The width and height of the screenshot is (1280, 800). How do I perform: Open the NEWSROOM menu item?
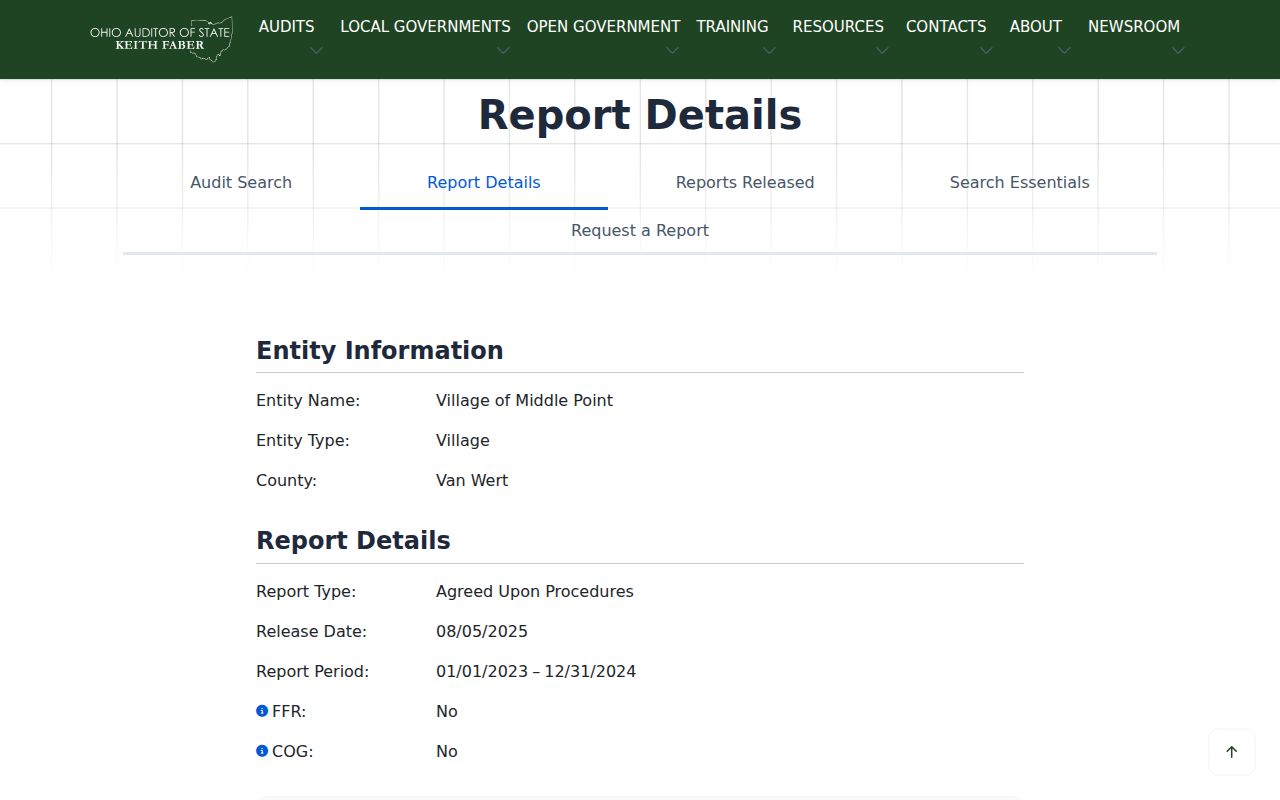point(1134,27)
